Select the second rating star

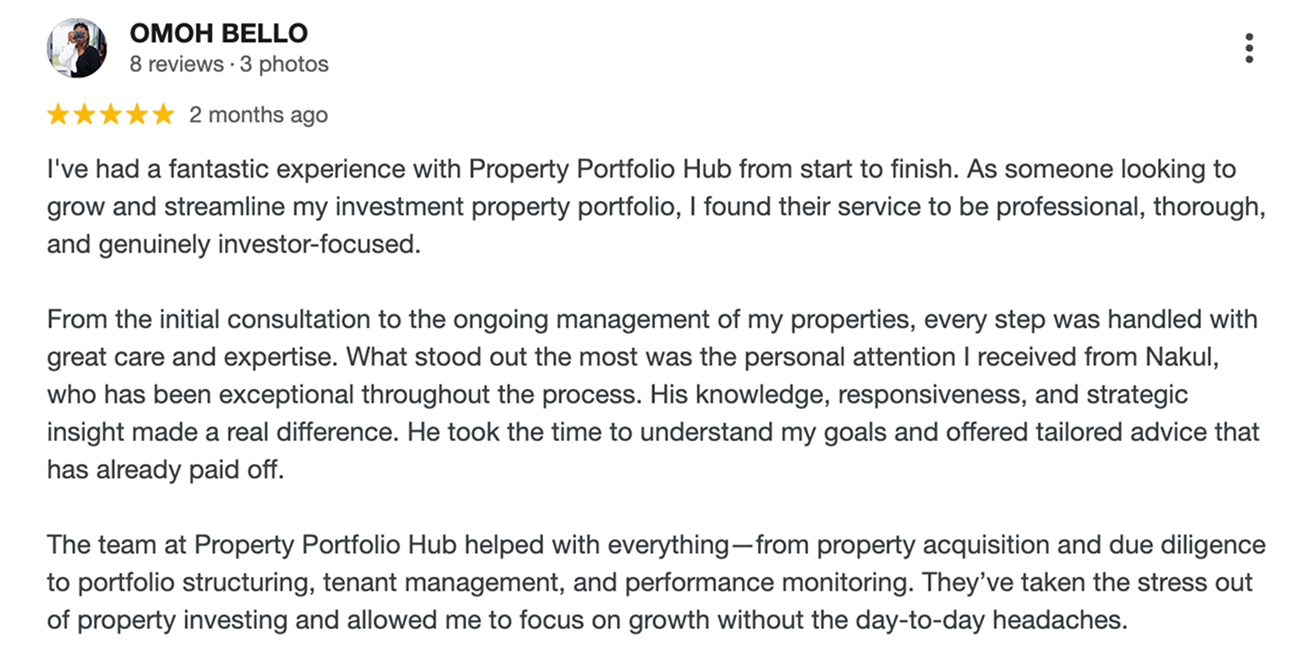pos(85,115)
